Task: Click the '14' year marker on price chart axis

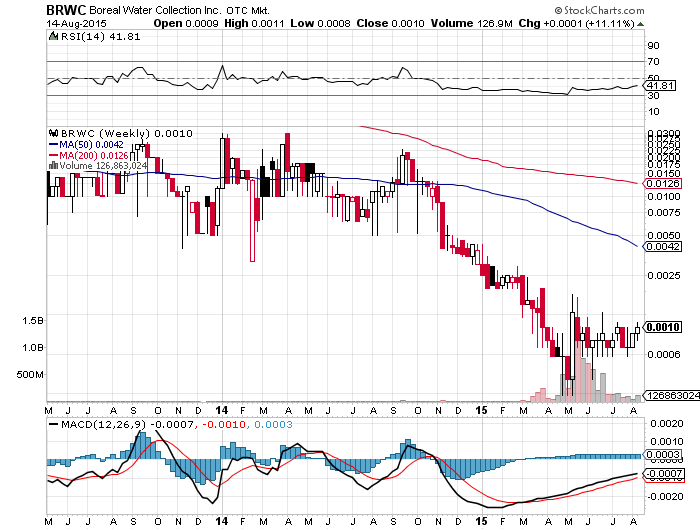Action: coord(221,410)
